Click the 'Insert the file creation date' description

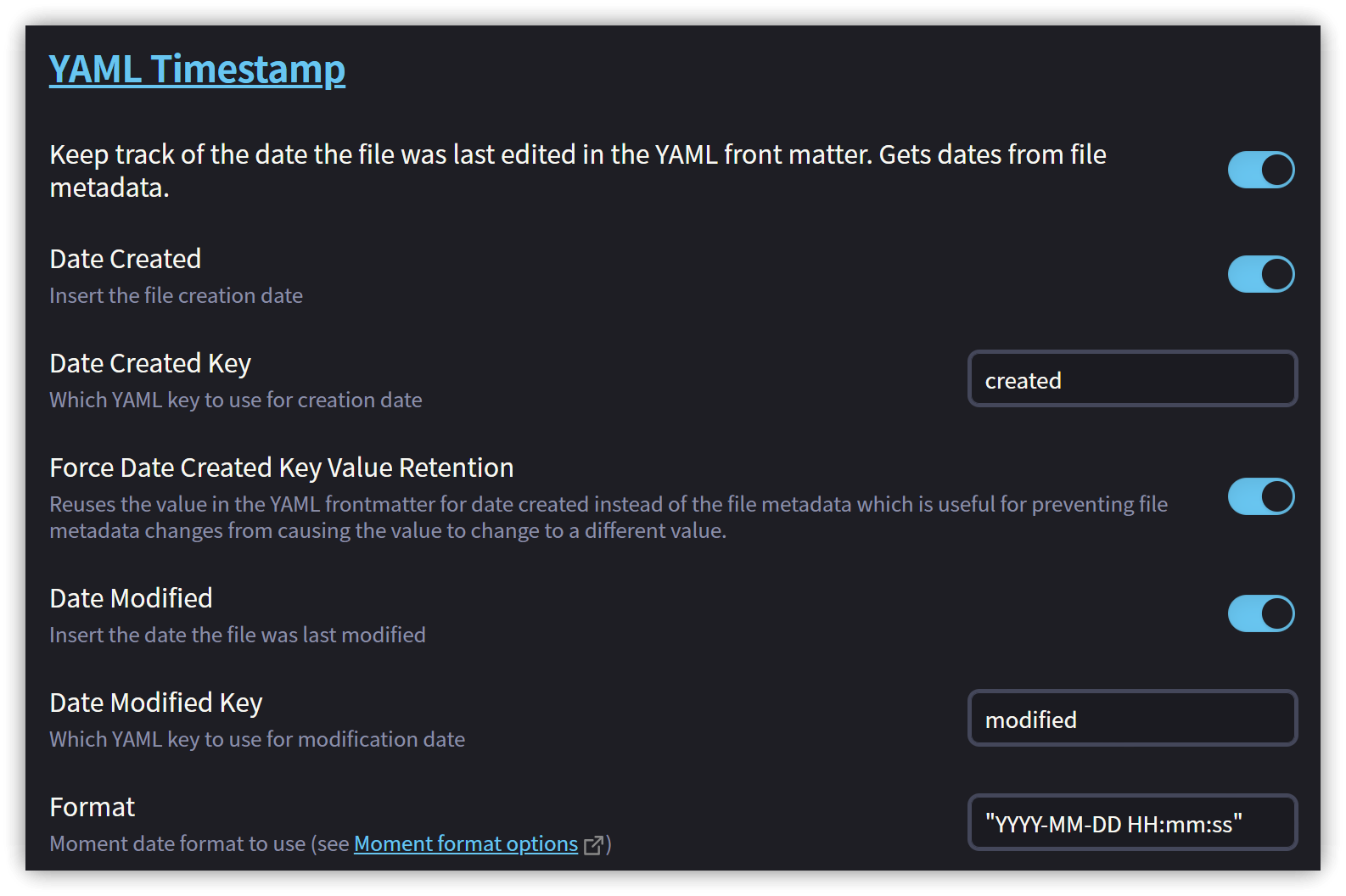coord(177,295)
